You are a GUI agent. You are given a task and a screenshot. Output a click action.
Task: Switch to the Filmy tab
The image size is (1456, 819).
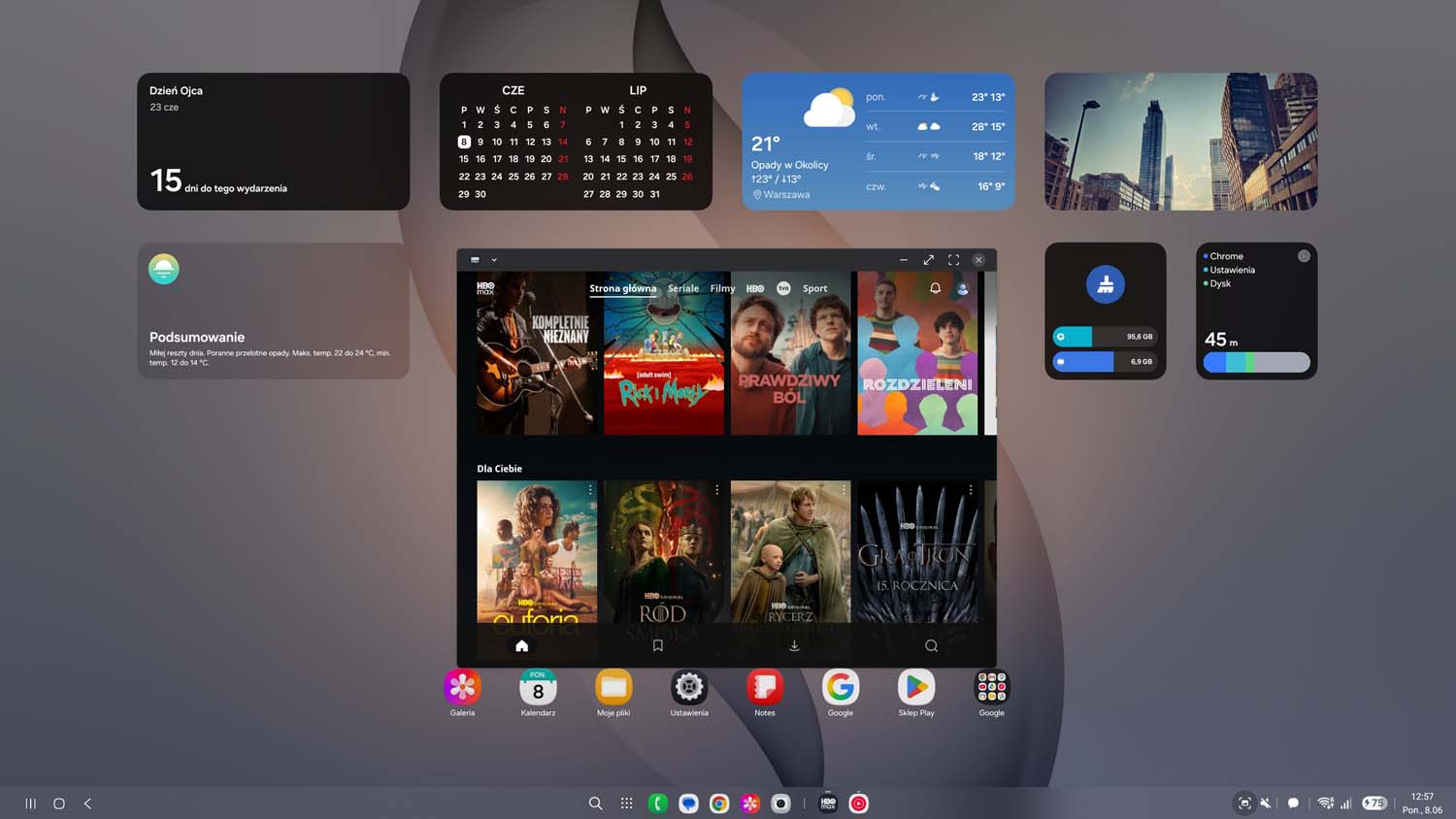[722, 288]
